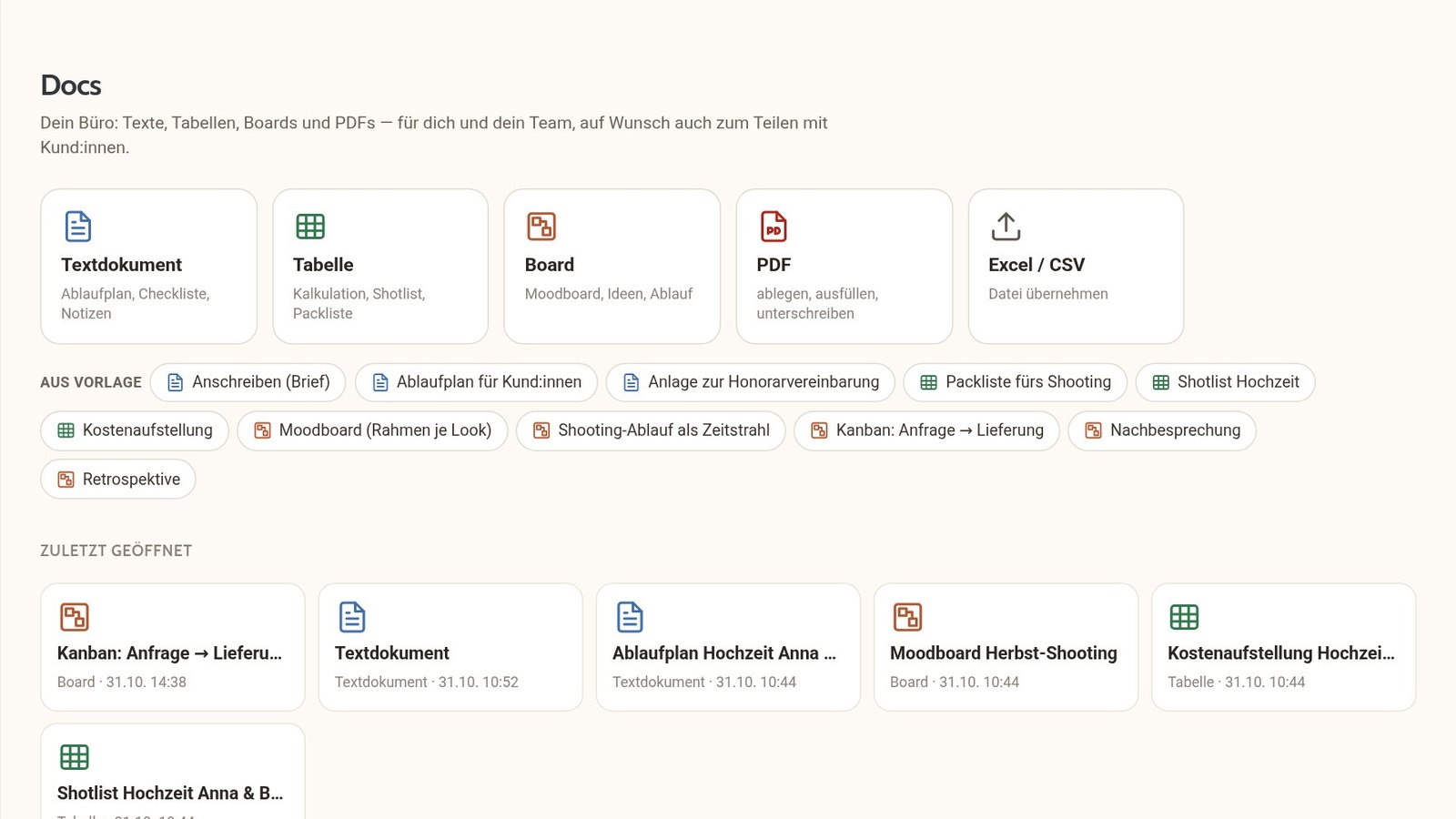Create a new Tabelle
Image resolution: width=1456 pixels, height=819 pixels.
pyautogui.click(x=380, y=267)
